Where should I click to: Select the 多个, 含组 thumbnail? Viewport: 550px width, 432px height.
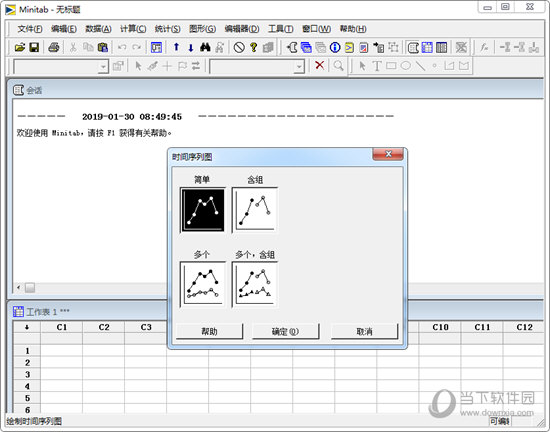point(255,284)
